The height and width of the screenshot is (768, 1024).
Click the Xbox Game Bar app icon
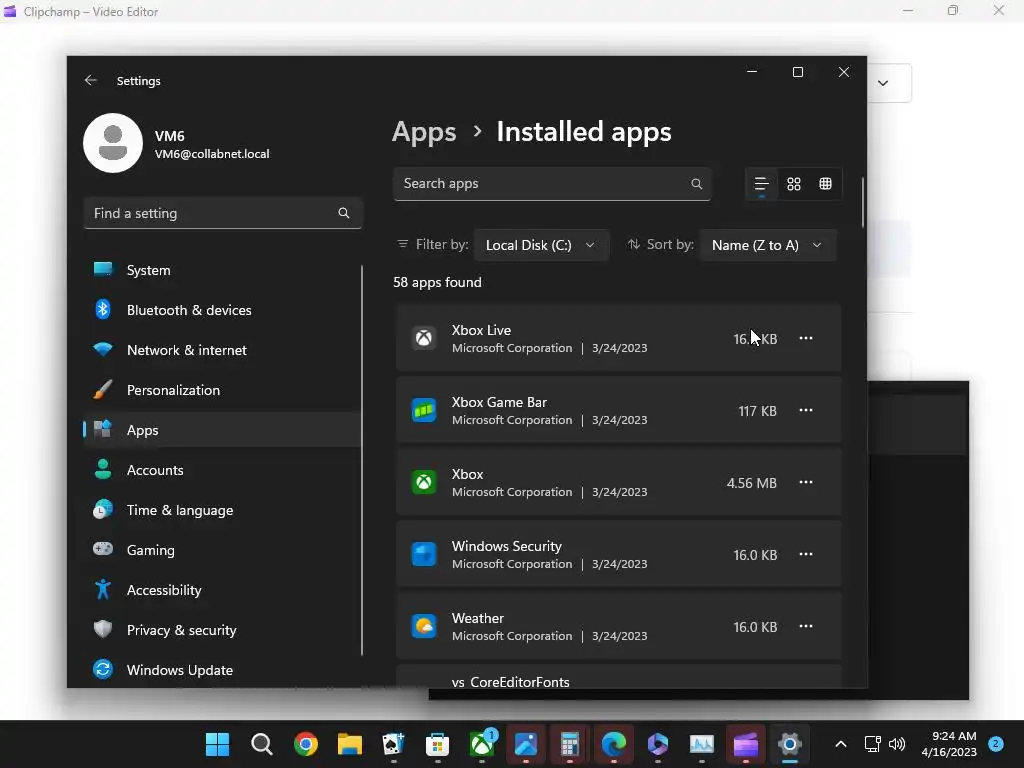424,410
